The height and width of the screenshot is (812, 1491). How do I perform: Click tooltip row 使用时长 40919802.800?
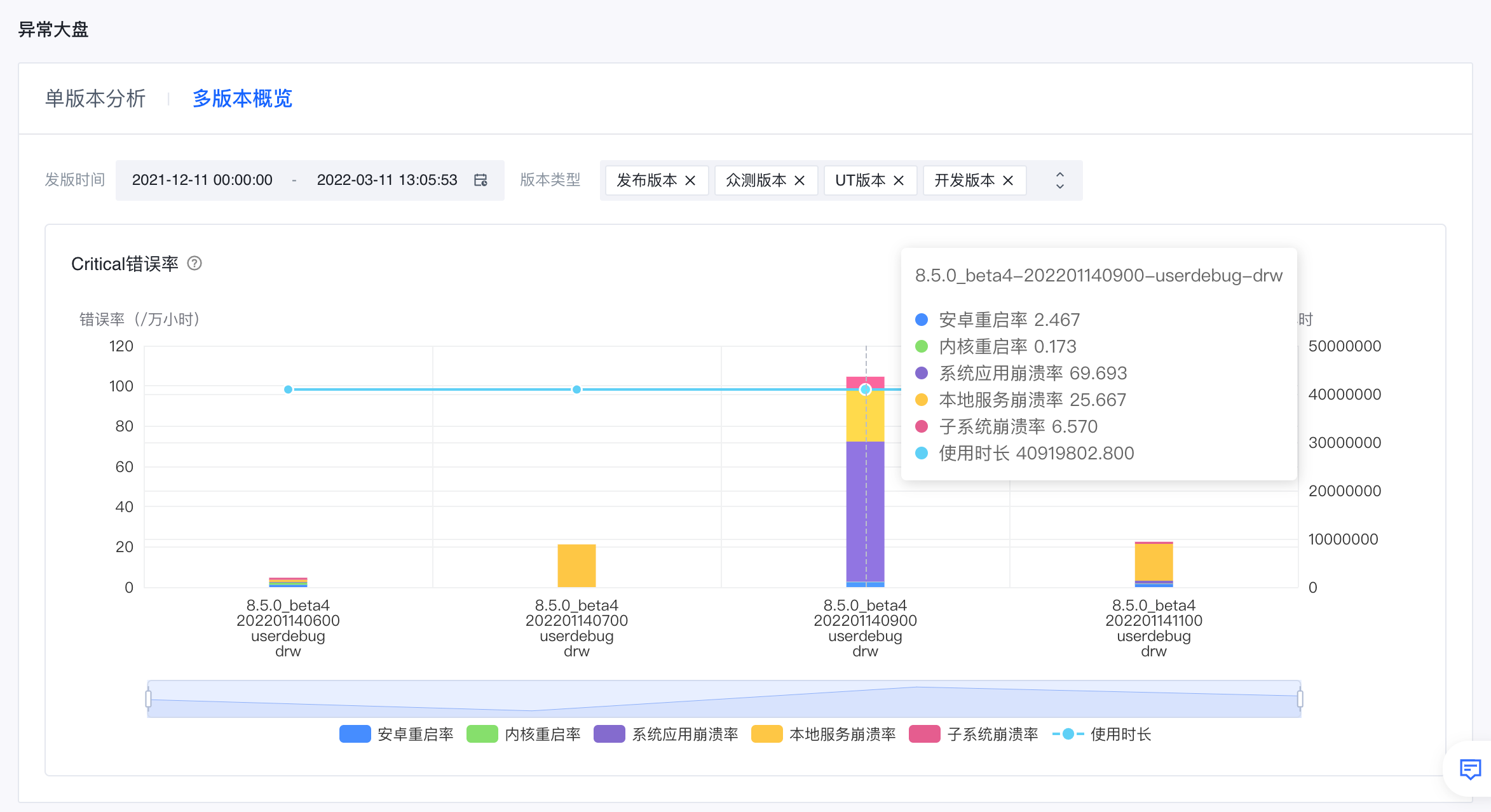[x=1025, y=453]
